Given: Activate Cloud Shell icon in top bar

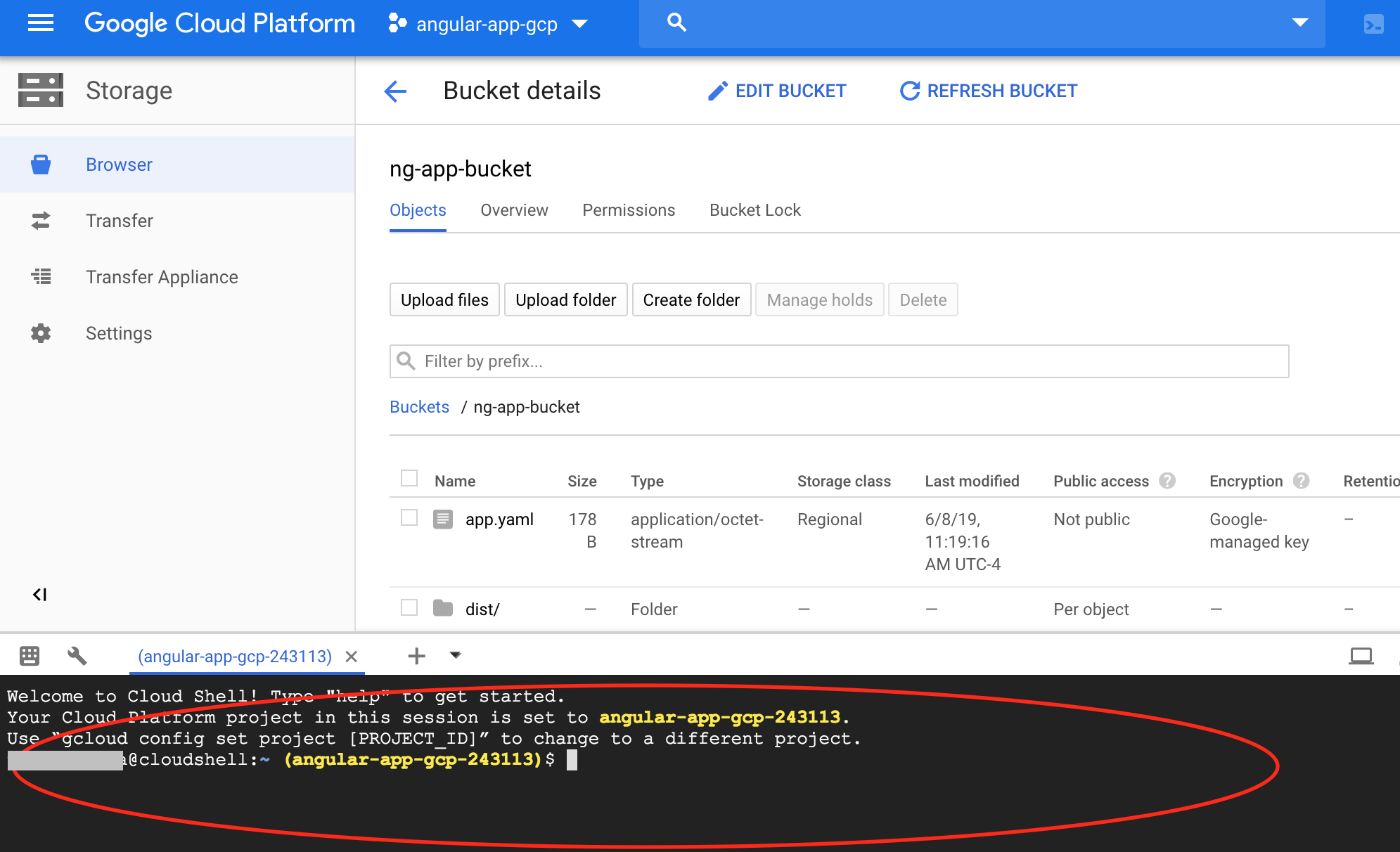Looking at the screenshot, I should [x=1373, y=24].
